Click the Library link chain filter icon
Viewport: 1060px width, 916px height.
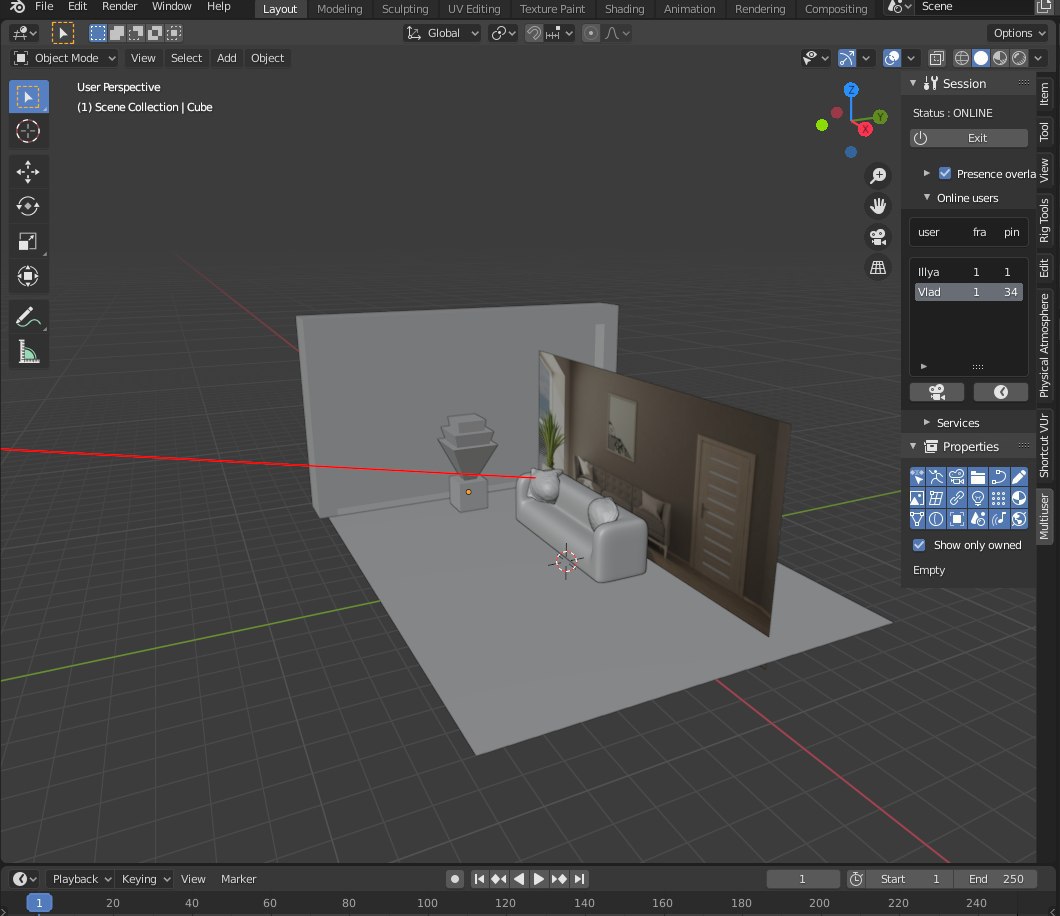(x=957, y=498)
